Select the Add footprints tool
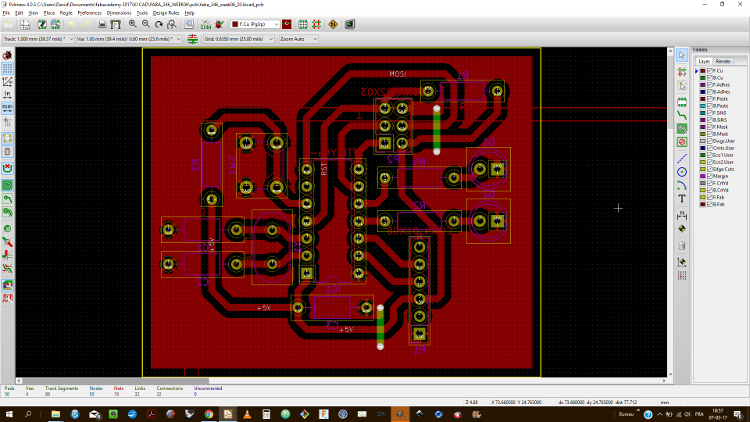 click(x=682, y=102)
